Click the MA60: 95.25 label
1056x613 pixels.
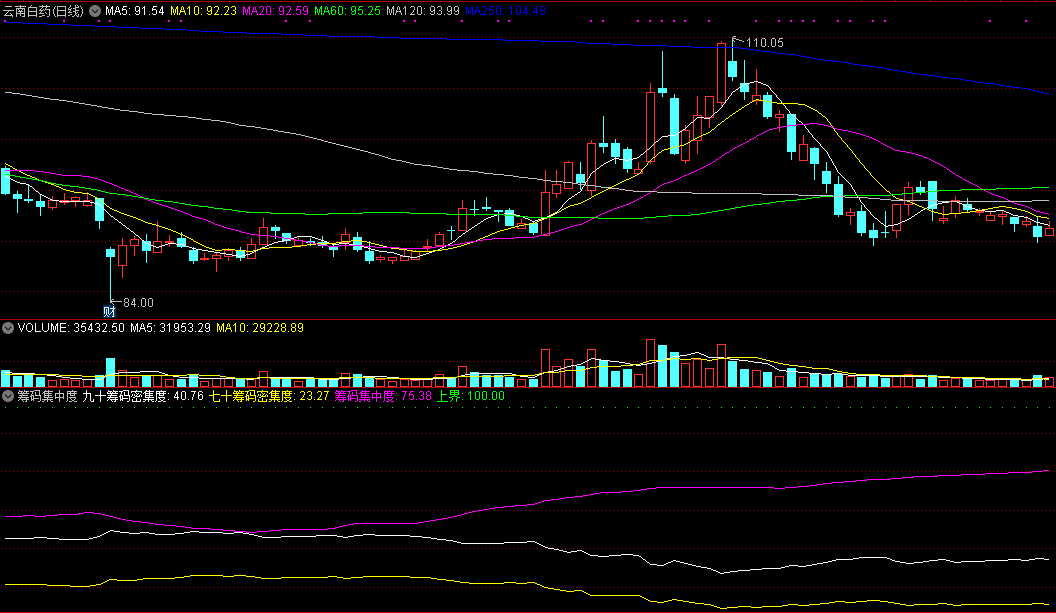coord(348,11)
